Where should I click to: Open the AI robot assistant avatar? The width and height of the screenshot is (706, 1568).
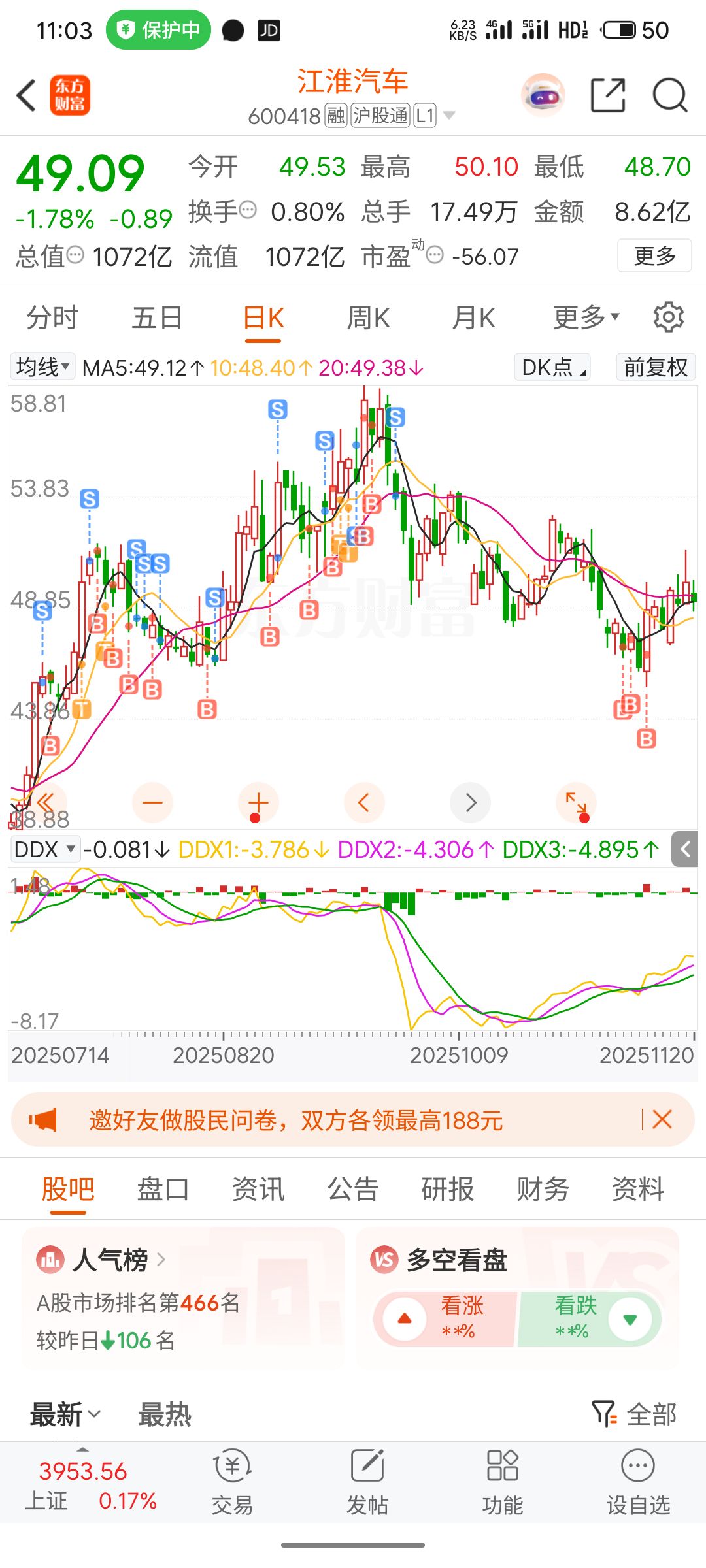point(543,95)
